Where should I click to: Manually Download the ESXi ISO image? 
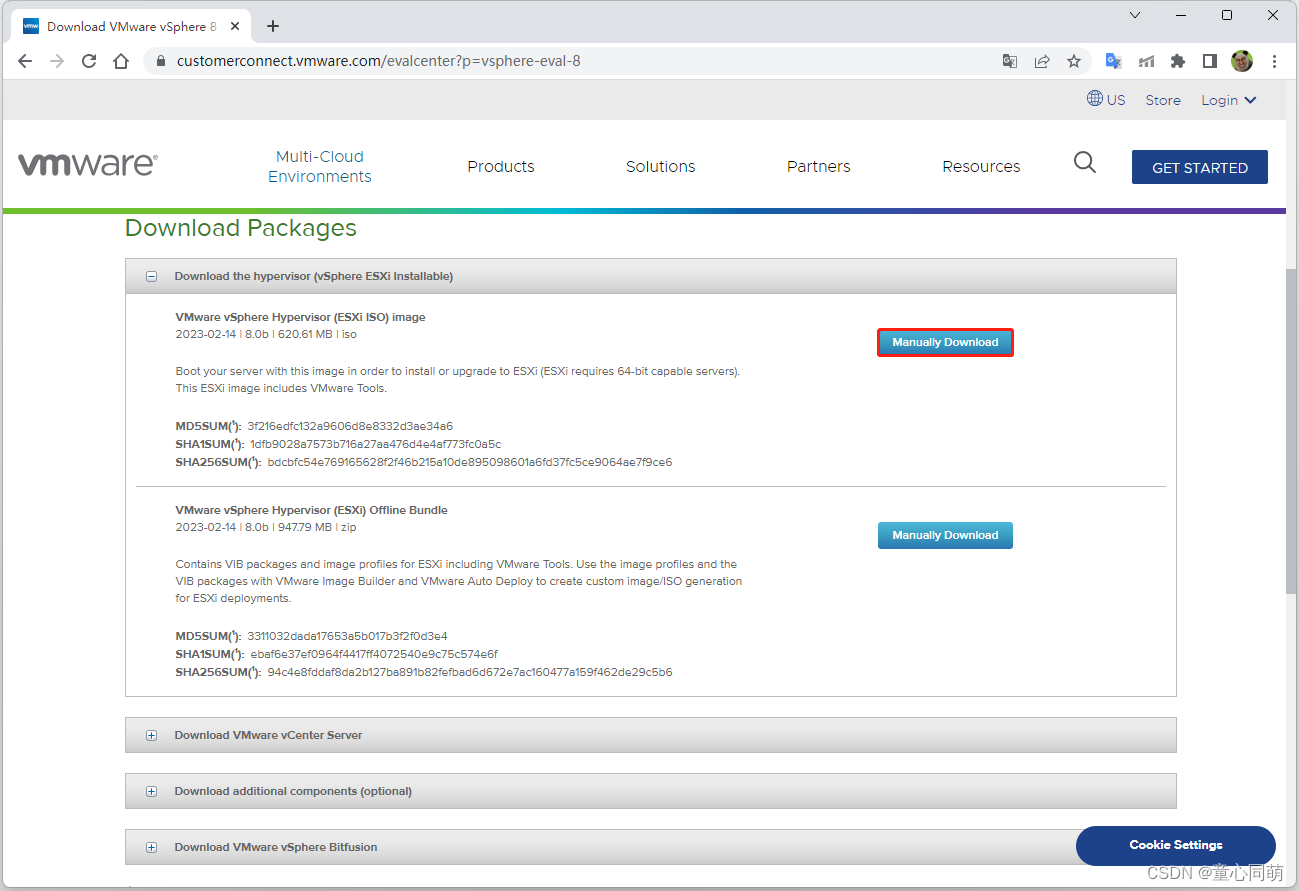944,342
